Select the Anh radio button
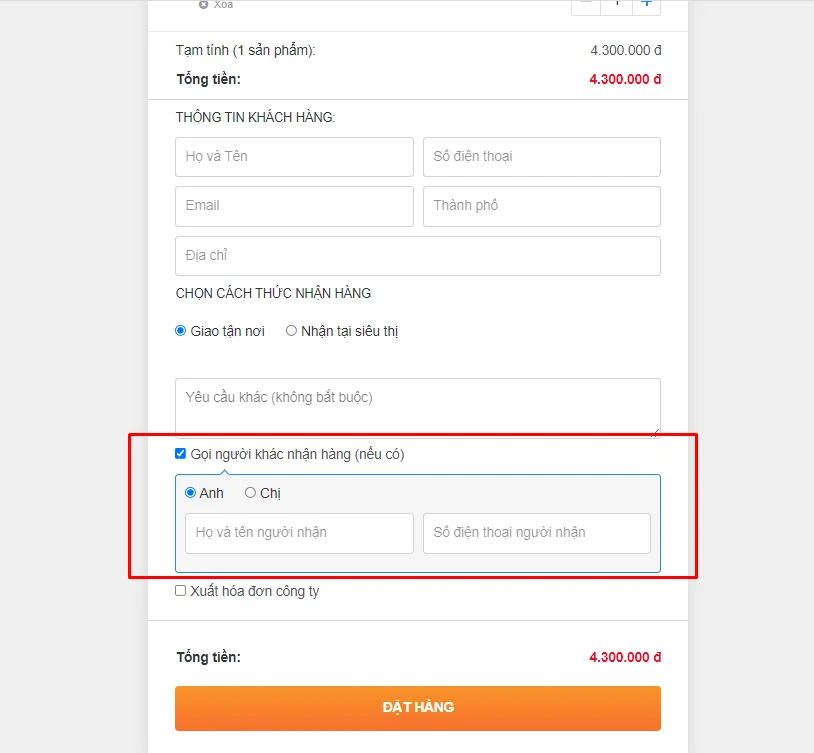The image size is (814, 753). 191,493
